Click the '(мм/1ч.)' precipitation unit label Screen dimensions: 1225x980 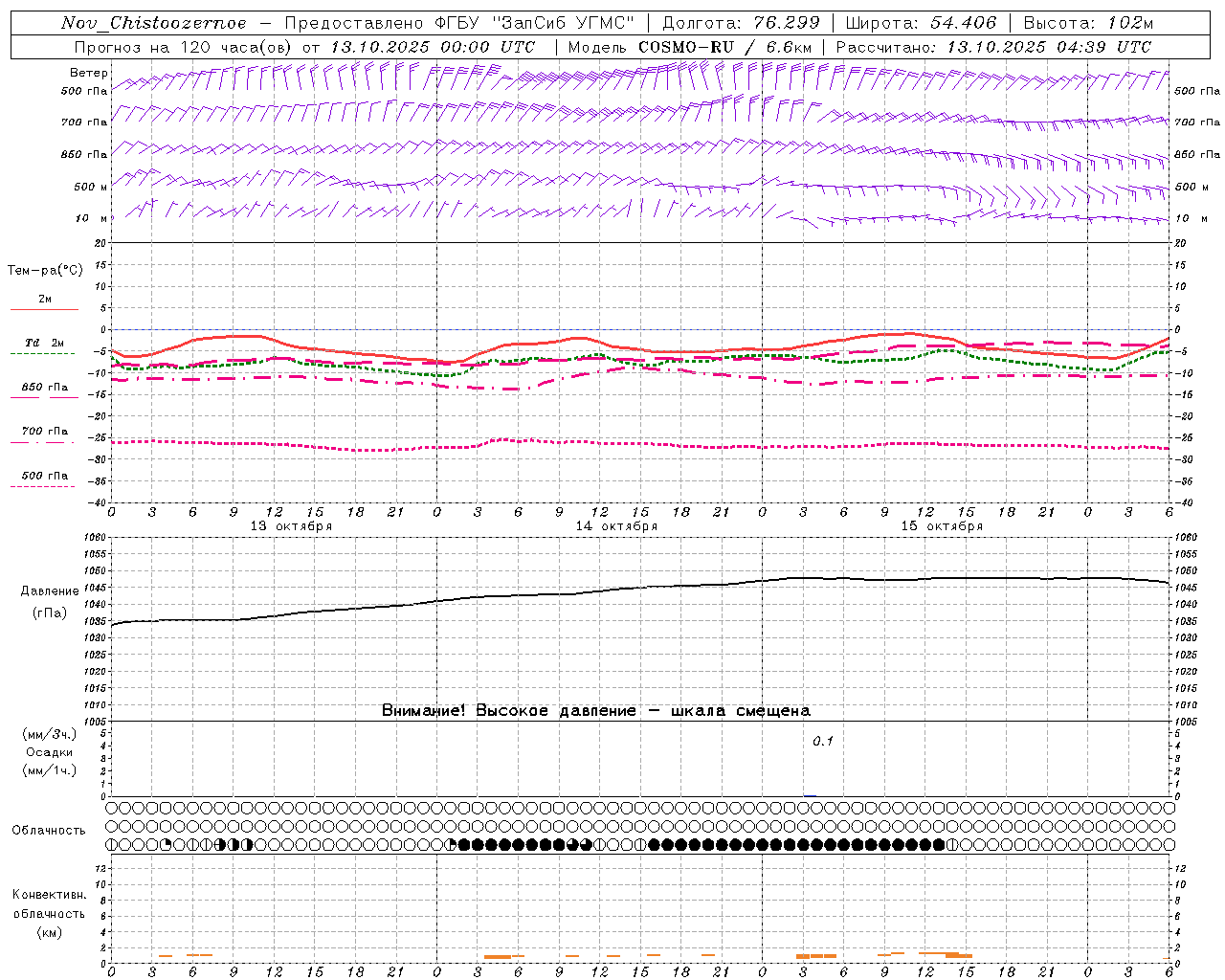(50, 770)
